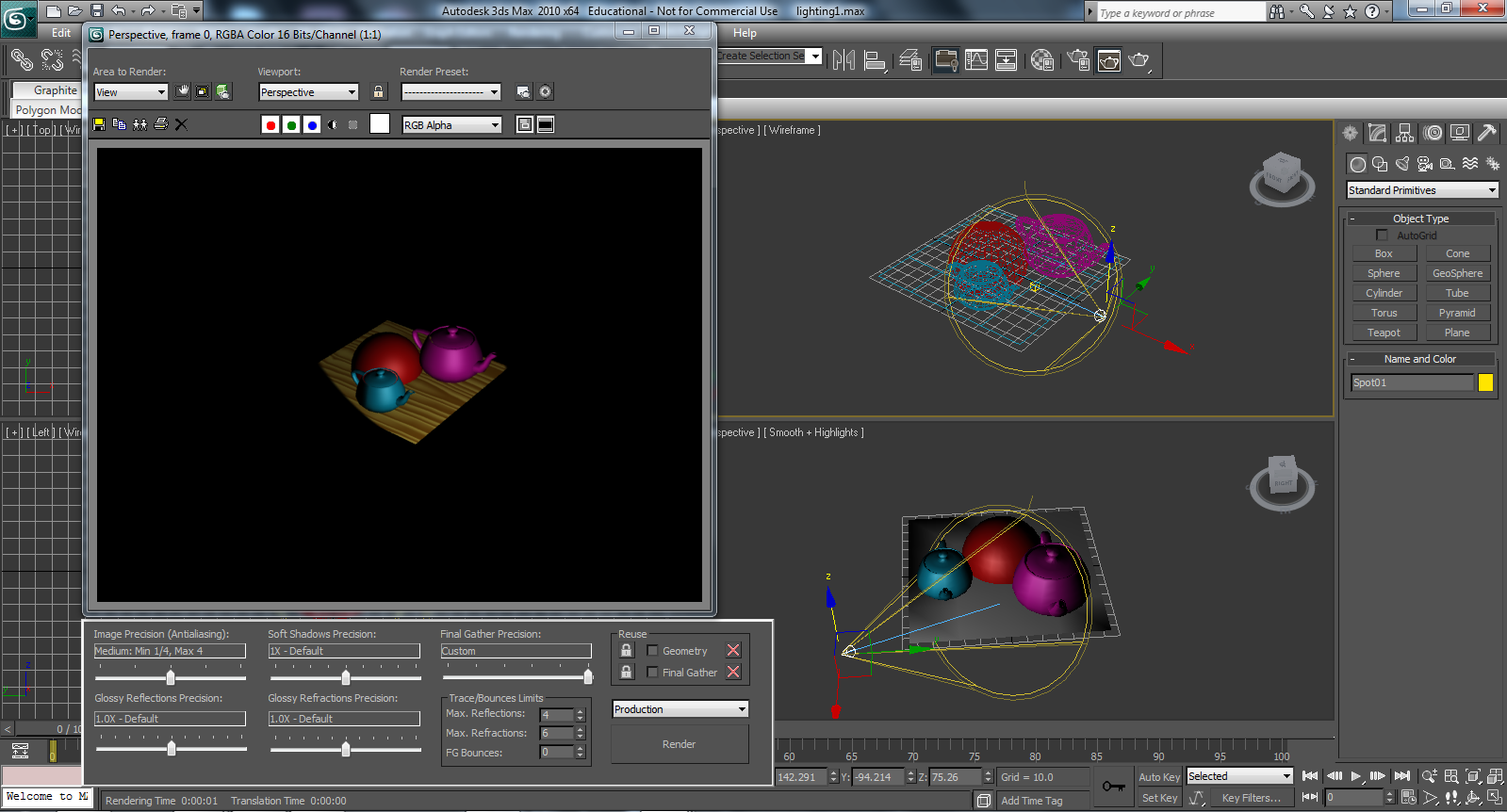Open the RGB Alpha channel dropdown
Screen dimensions: 1507x812
[452, 125]
